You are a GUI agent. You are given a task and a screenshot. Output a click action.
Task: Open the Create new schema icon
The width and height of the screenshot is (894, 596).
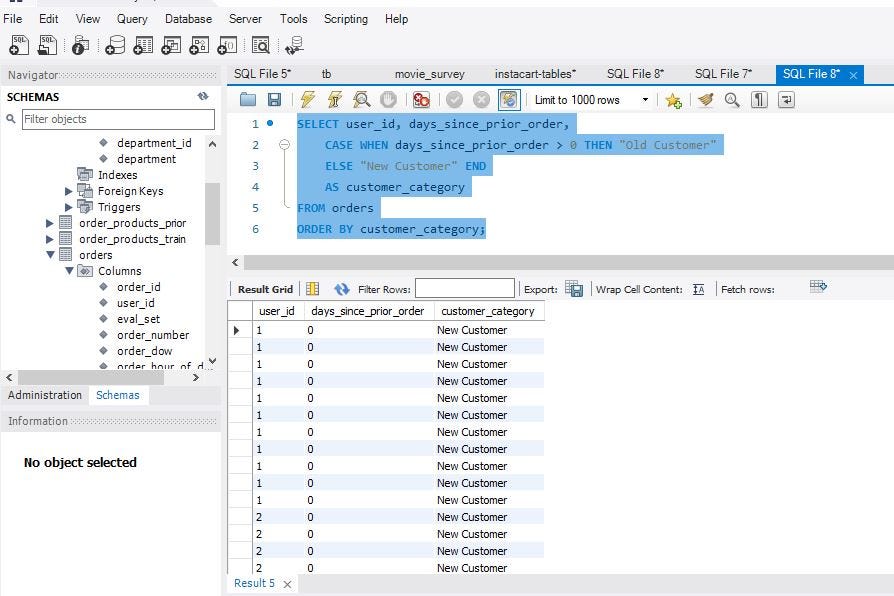pos(116,44)
